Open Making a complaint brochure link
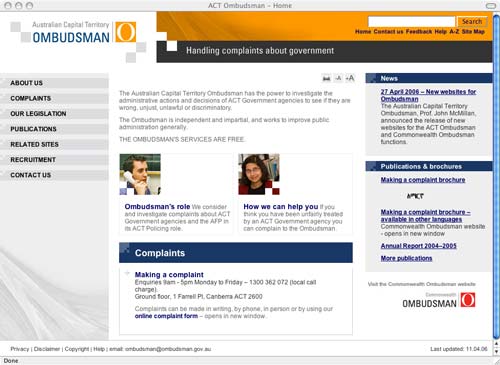500x365 pixels. 423,180
